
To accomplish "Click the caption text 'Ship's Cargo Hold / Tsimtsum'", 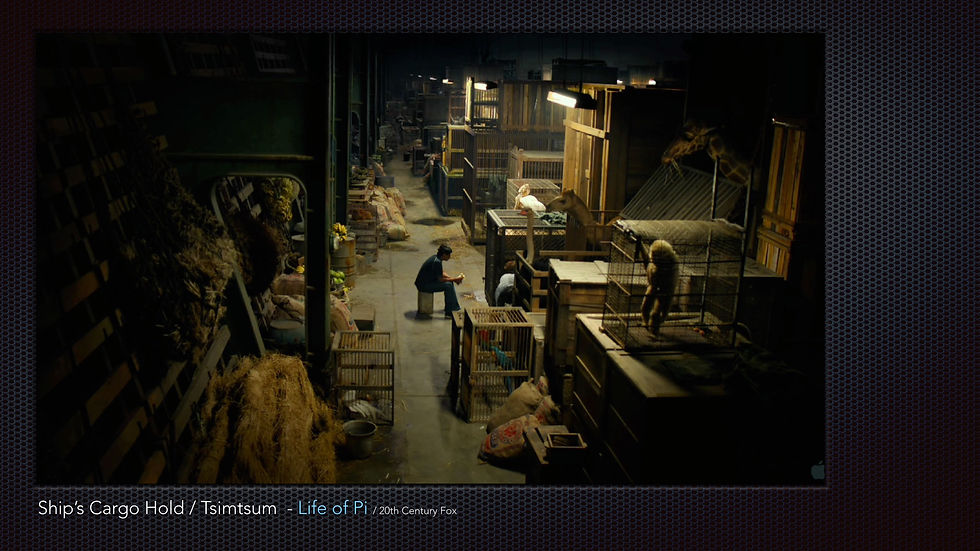I will [158, 508].
